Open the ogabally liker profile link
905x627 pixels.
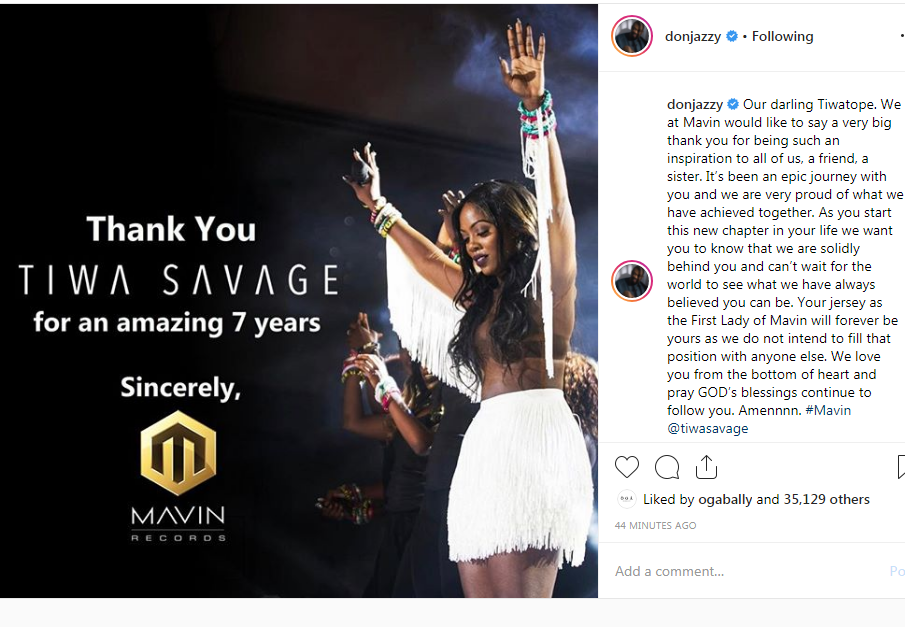725,499
